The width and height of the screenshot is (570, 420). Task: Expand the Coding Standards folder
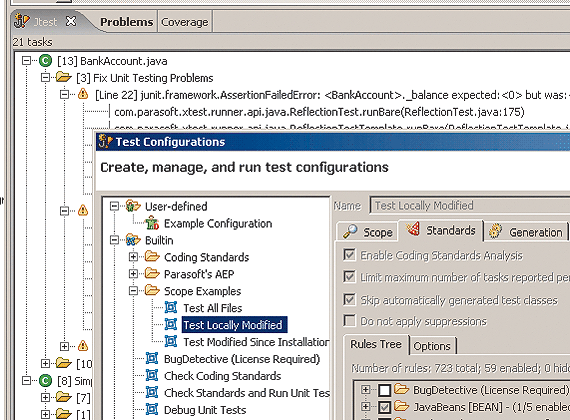coord(133,257)
